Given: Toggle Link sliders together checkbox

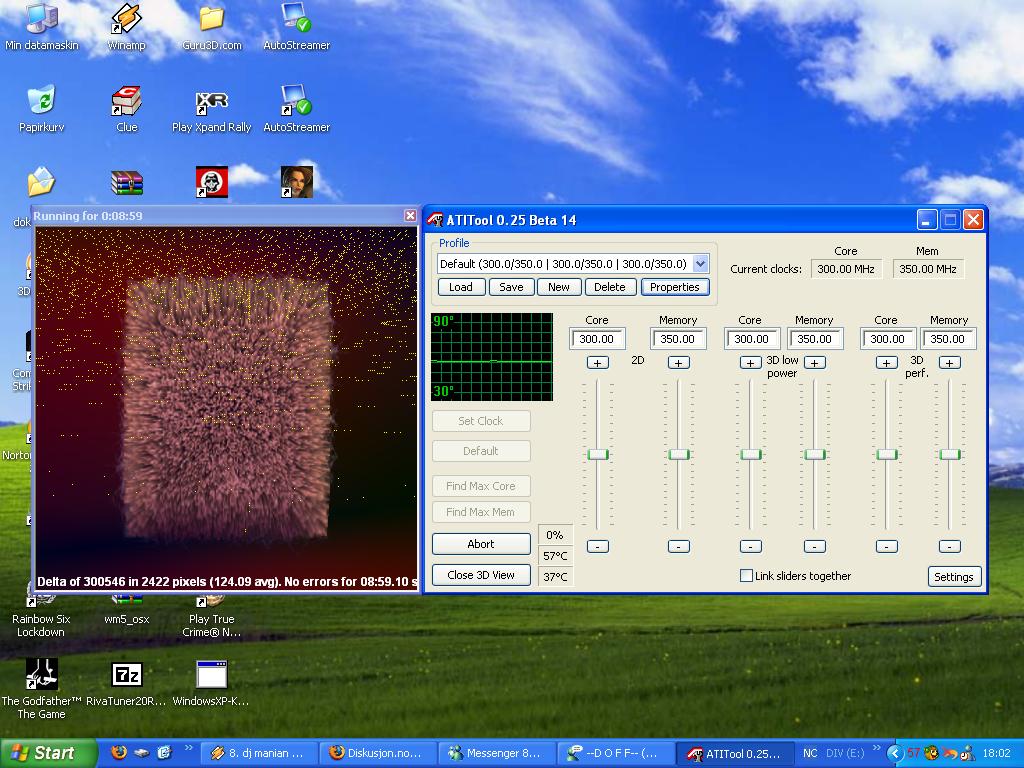Looking at the screenshot, I should pos(746,575).
